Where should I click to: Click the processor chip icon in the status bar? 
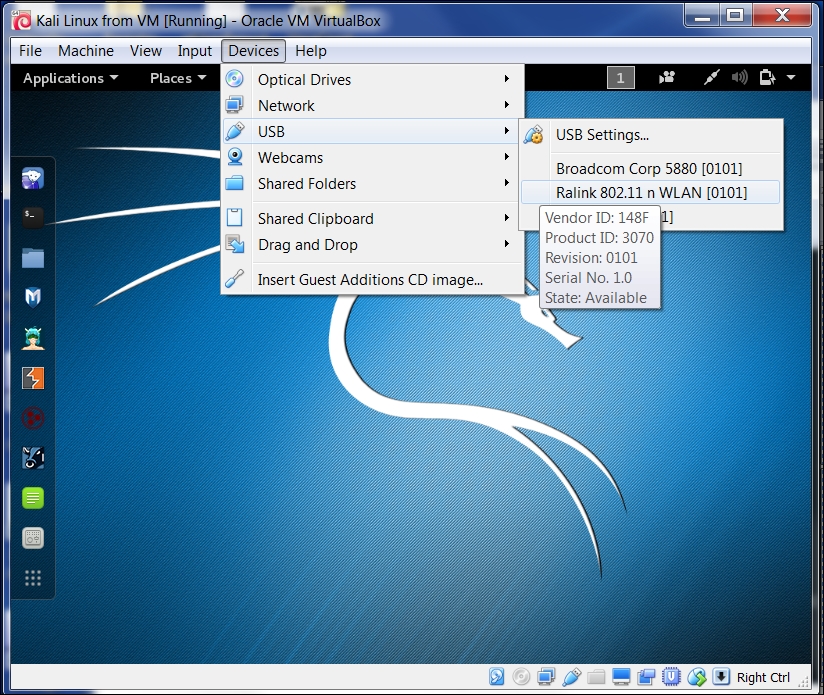[670, 677]
